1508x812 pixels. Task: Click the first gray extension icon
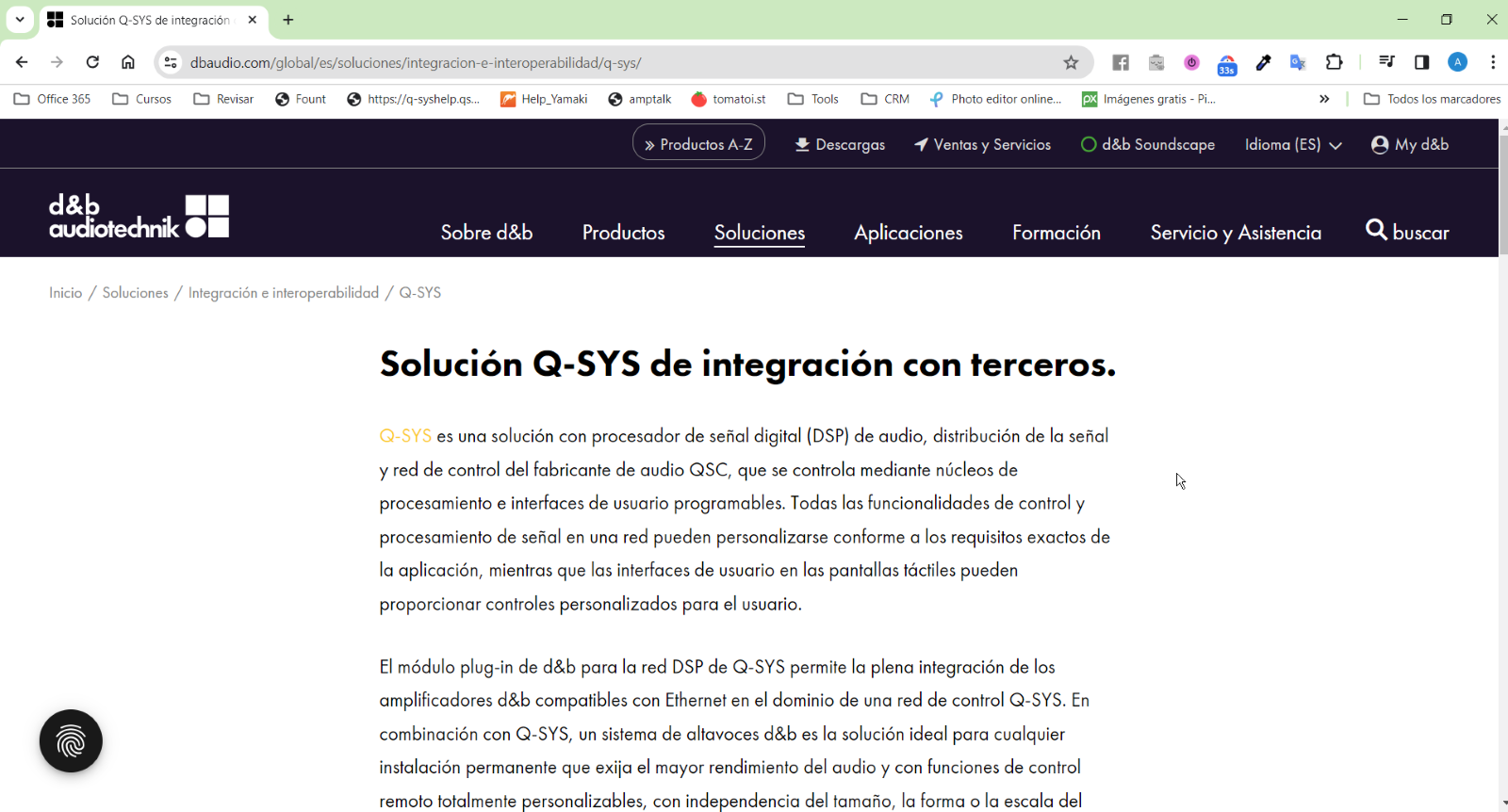tap(1121, 62)
